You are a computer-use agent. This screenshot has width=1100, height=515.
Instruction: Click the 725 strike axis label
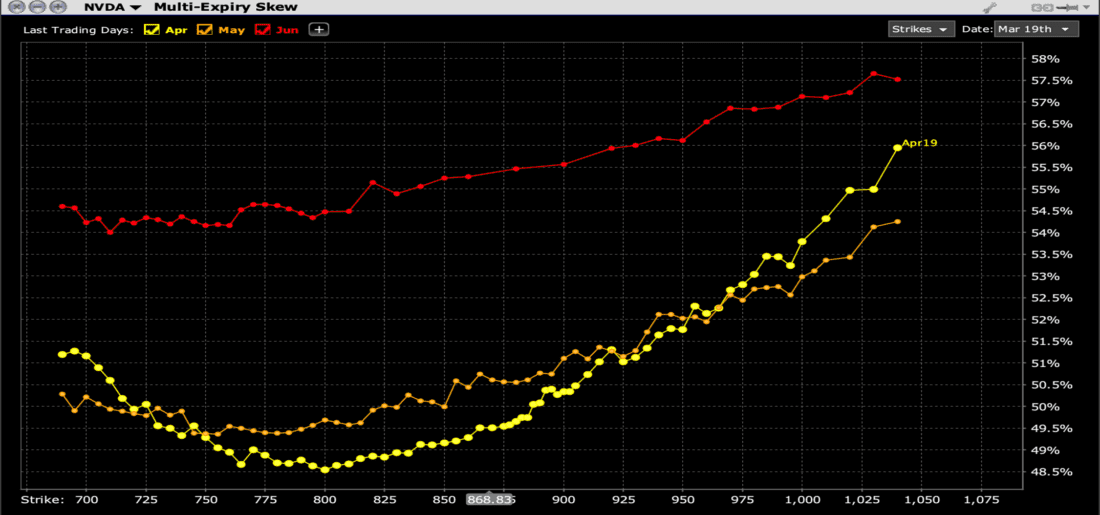pos(146,500)
